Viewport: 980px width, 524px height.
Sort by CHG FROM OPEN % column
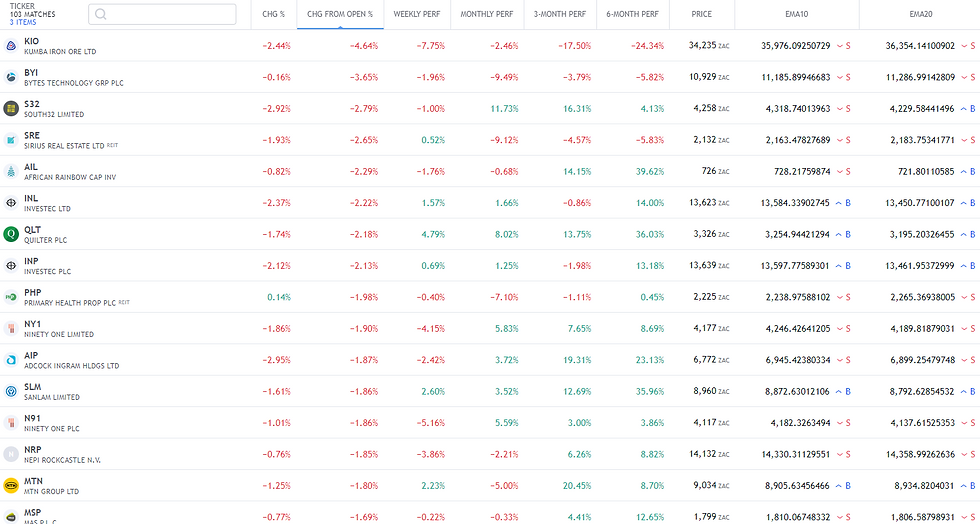[340, 14]
